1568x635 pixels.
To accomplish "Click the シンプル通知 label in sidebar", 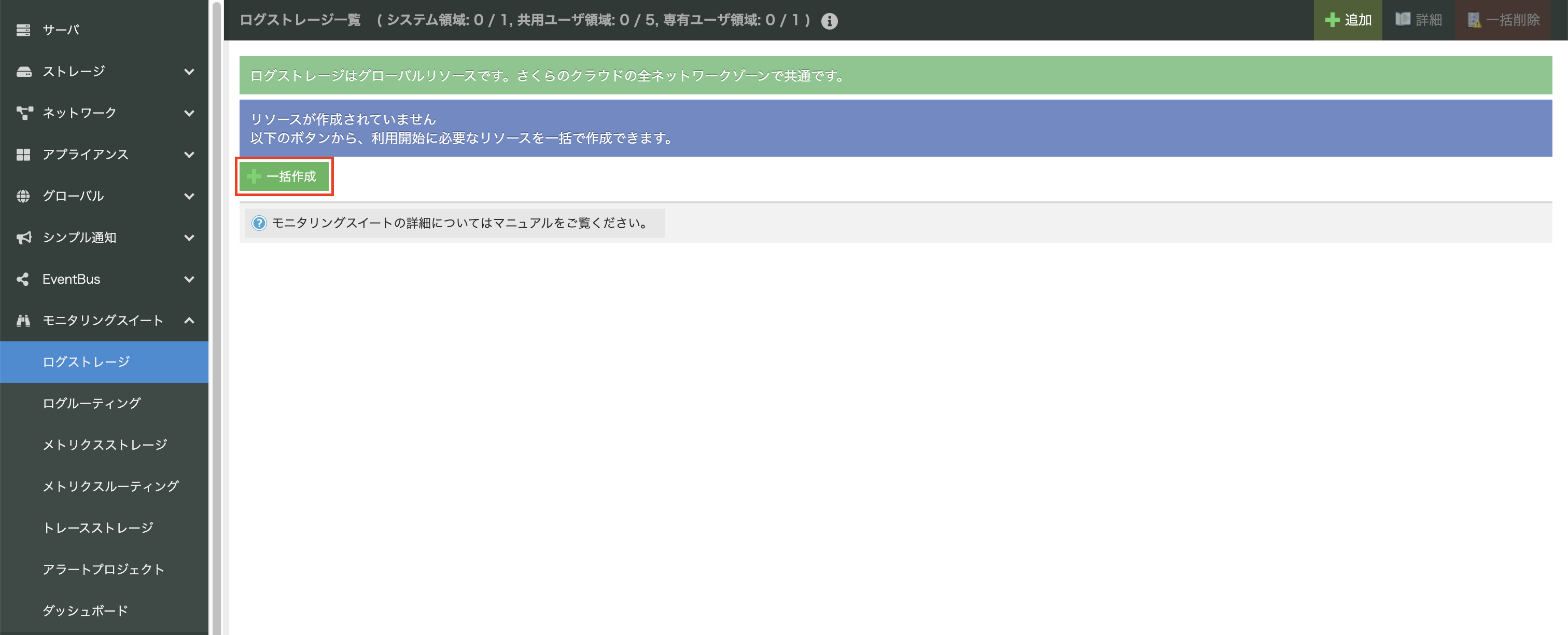I will 79,238.
